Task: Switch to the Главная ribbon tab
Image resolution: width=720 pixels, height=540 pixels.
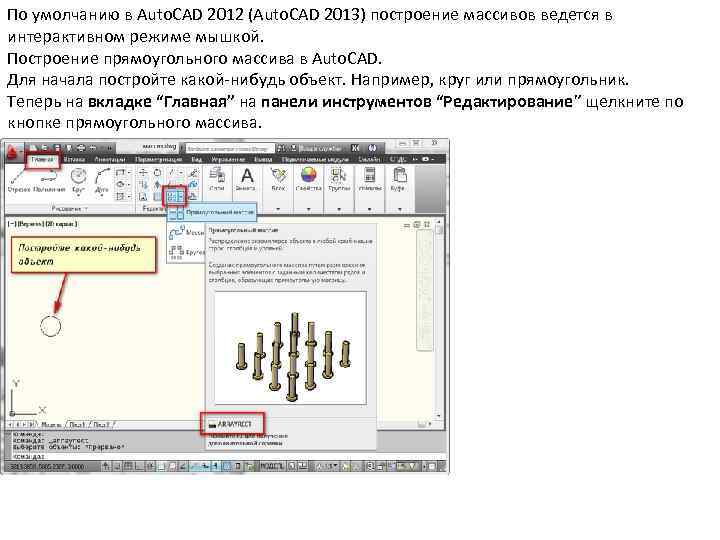Action: [42, 159]
